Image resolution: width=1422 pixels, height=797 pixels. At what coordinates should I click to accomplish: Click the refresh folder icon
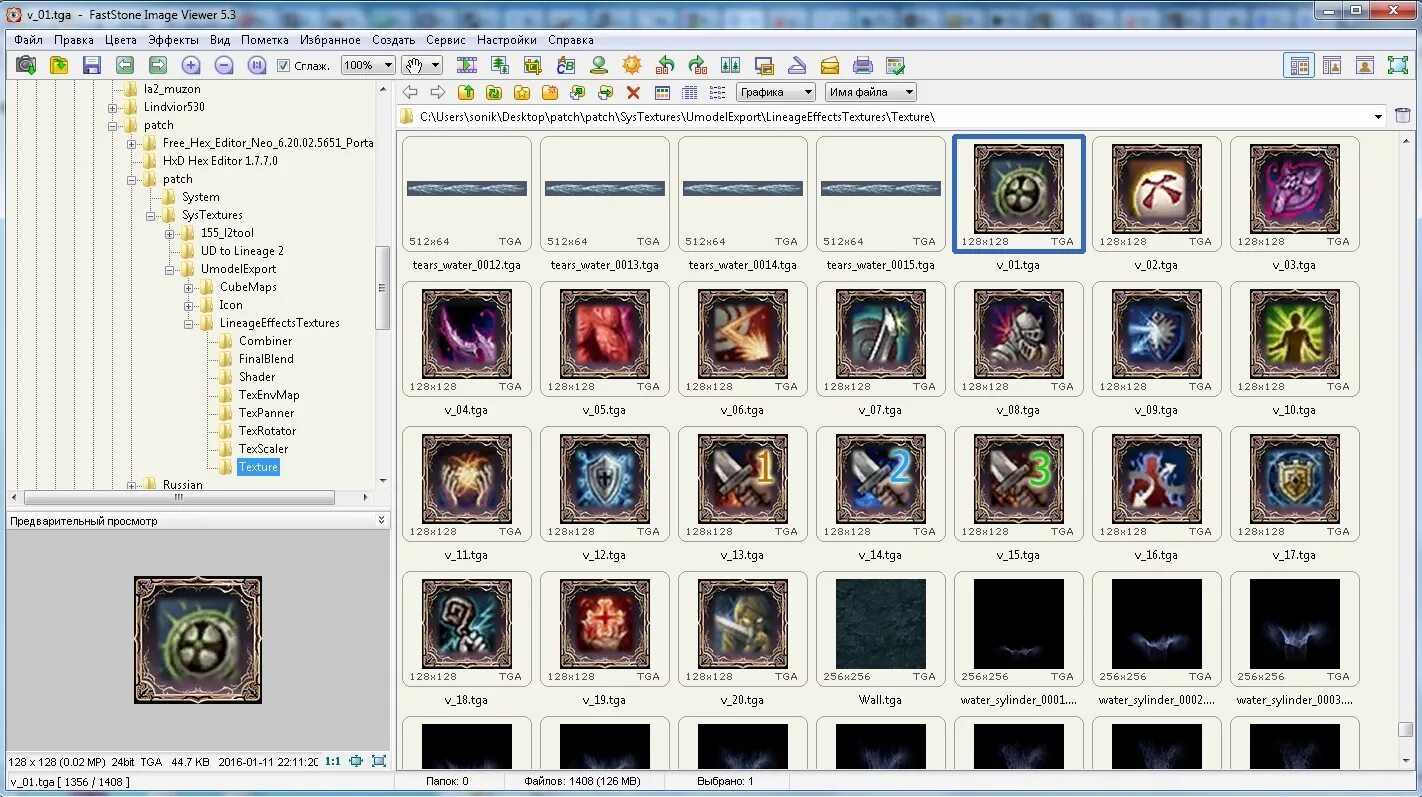494,92
